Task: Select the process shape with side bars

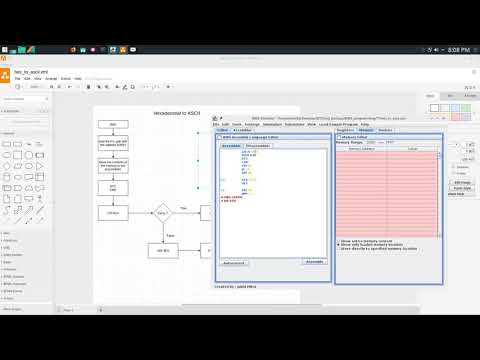Action: point(40,155)
